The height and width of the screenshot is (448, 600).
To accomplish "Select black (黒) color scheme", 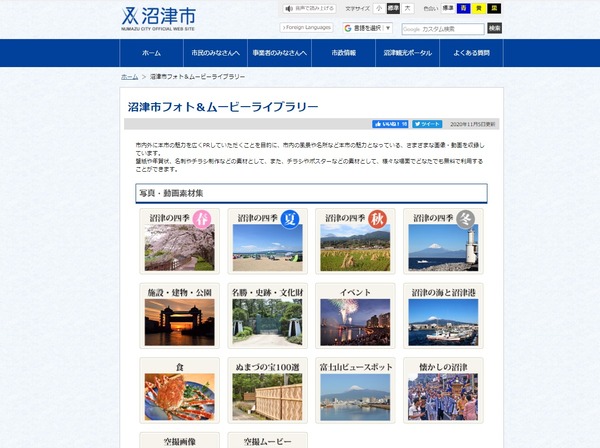I will (494, 8).
